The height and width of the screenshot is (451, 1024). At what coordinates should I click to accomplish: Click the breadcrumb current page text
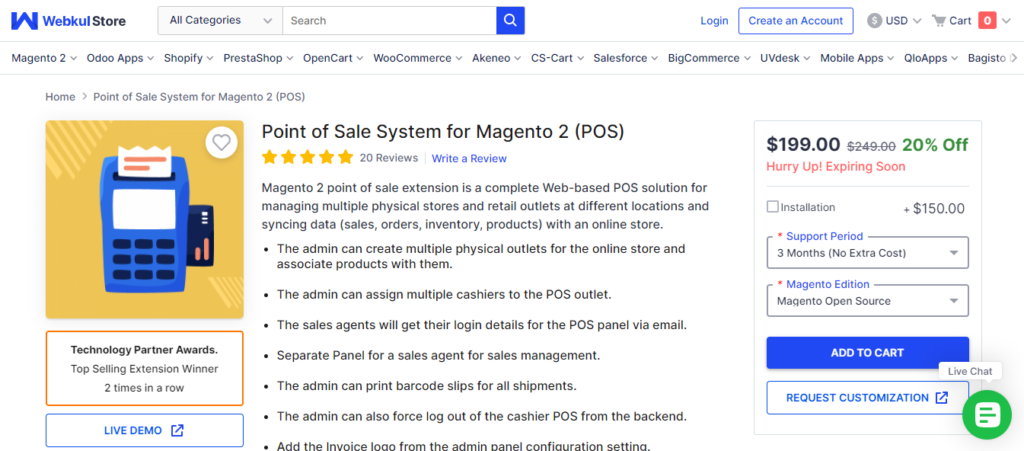(199, 97)
